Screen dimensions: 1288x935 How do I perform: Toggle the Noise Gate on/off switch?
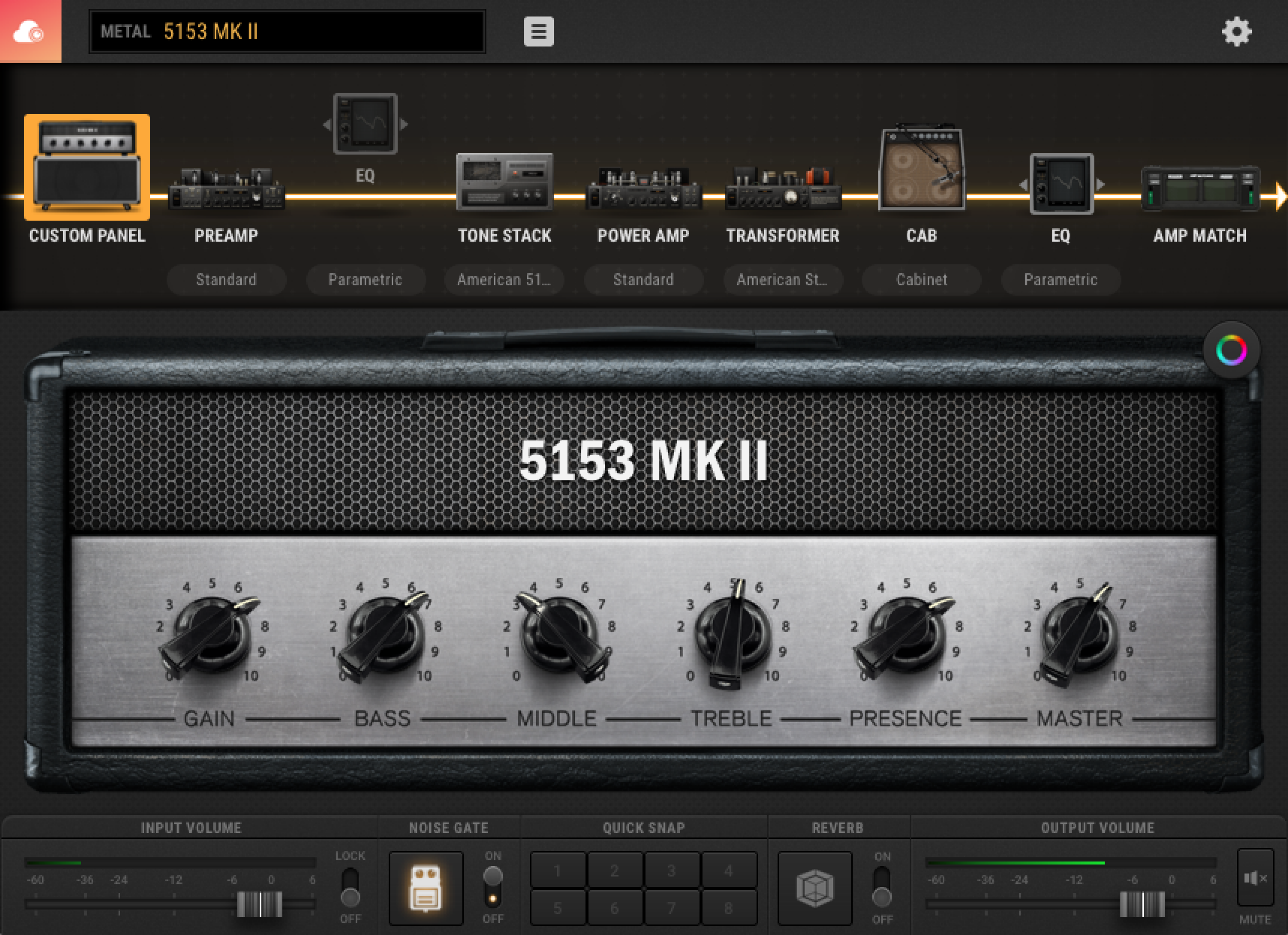click(492, 887)
